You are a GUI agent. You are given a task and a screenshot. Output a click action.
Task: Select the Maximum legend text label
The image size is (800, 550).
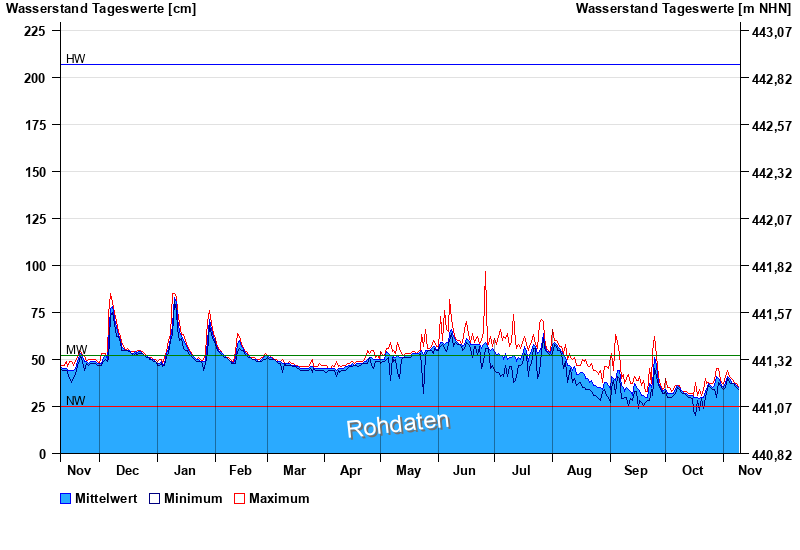click(279, 499)
